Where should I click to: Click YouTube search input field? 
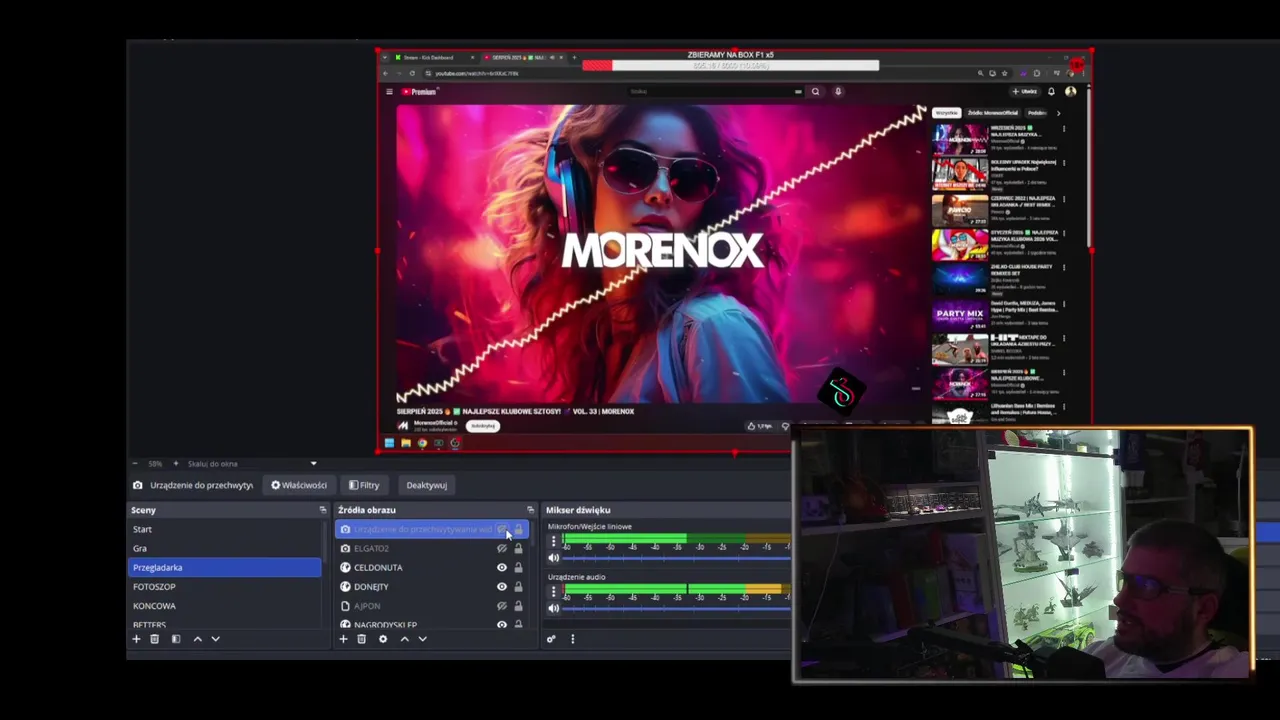coord(716,91)
